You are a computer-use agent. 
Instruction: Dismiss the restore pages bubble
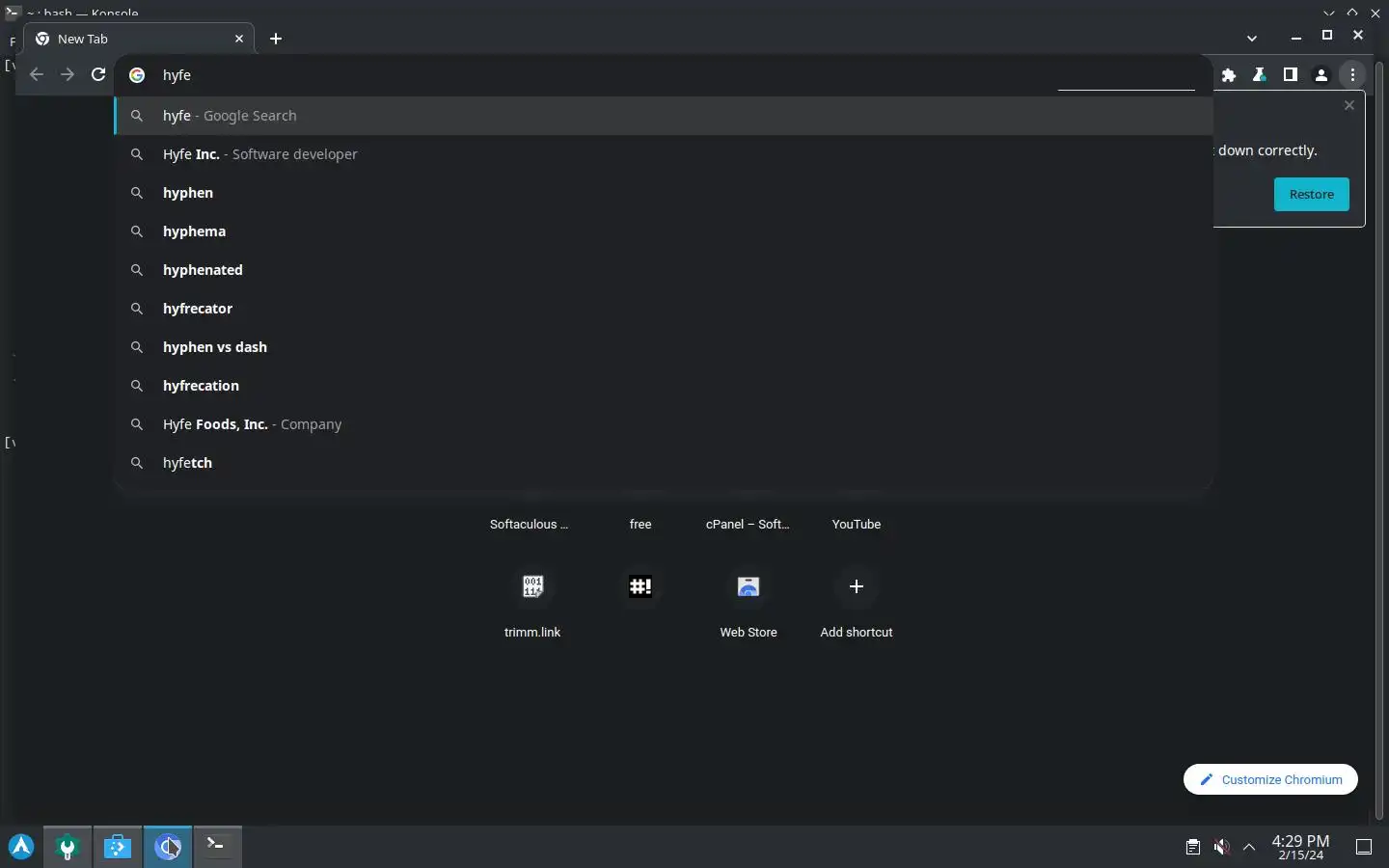(x=1349, y=105)
